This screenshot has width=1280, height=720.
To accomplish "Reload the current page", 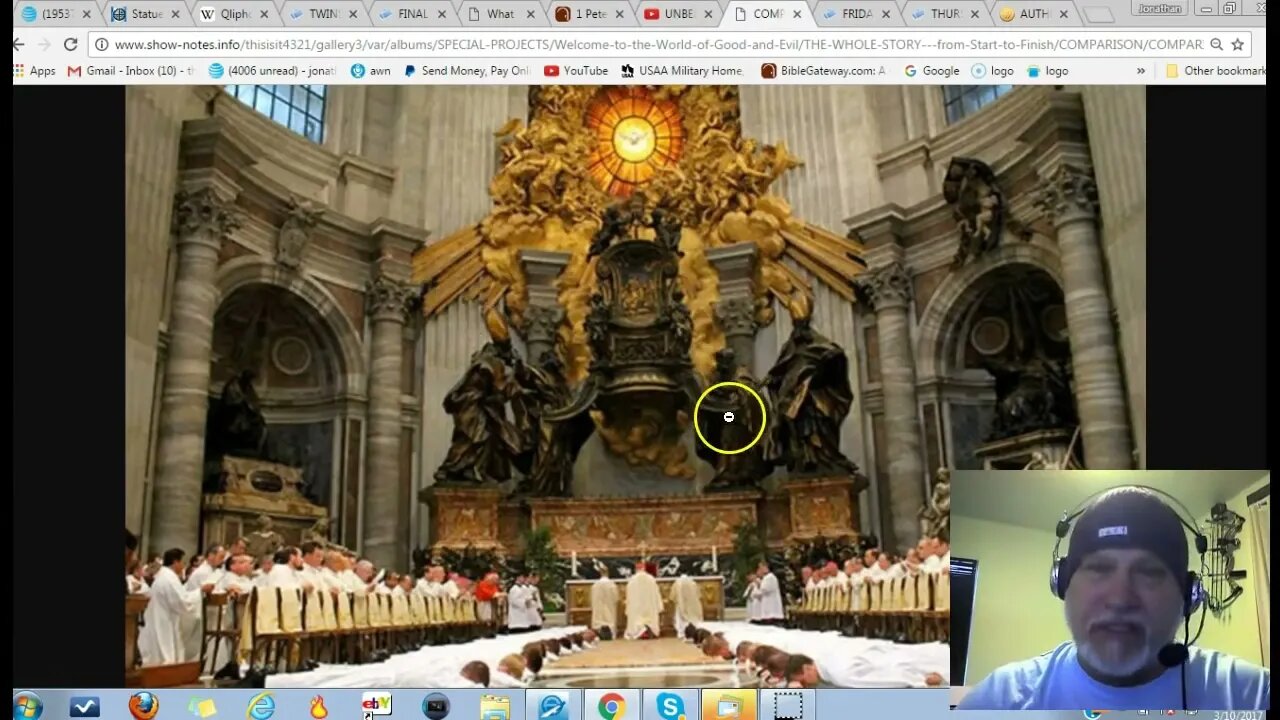I will (70, 44).
